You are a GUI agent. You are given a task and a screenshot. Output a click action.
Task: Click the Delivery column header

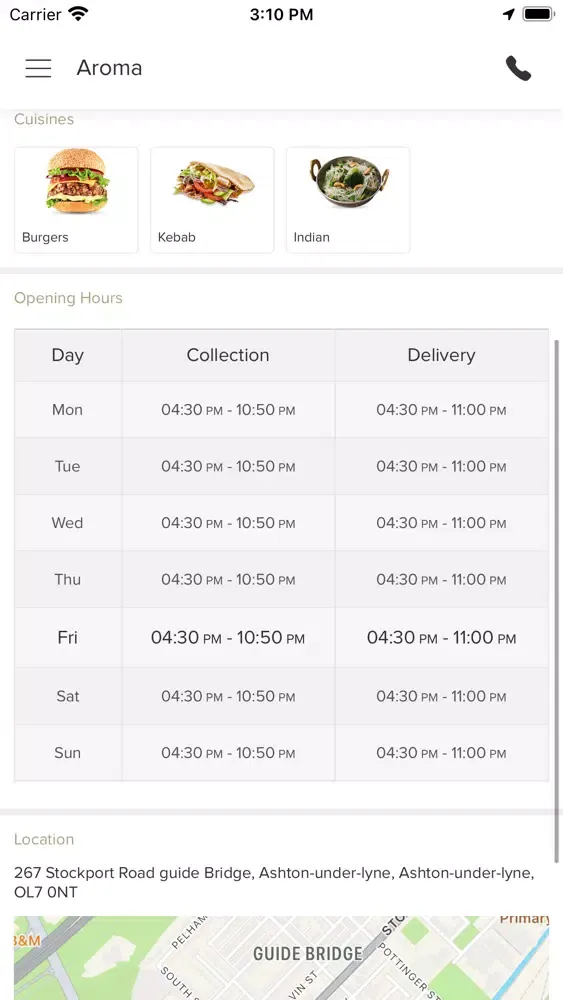click(441, 355)
